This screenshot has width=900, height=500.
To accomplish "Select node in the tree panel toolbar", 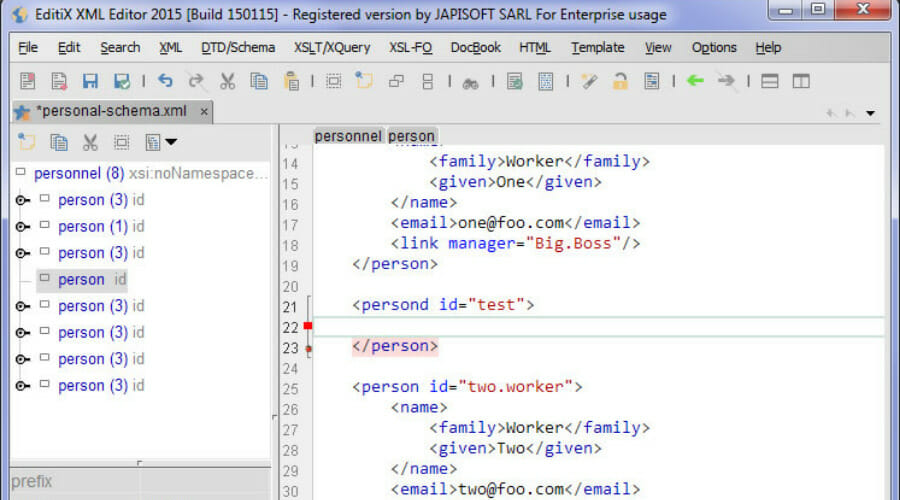I will [x=121, y=142].
